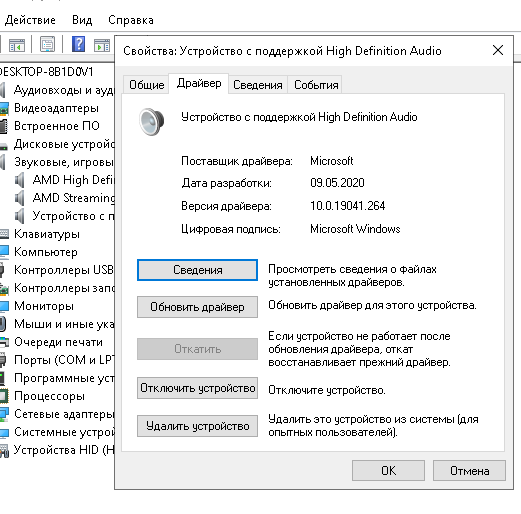Select the Драйвер tab

pos(199,83)
